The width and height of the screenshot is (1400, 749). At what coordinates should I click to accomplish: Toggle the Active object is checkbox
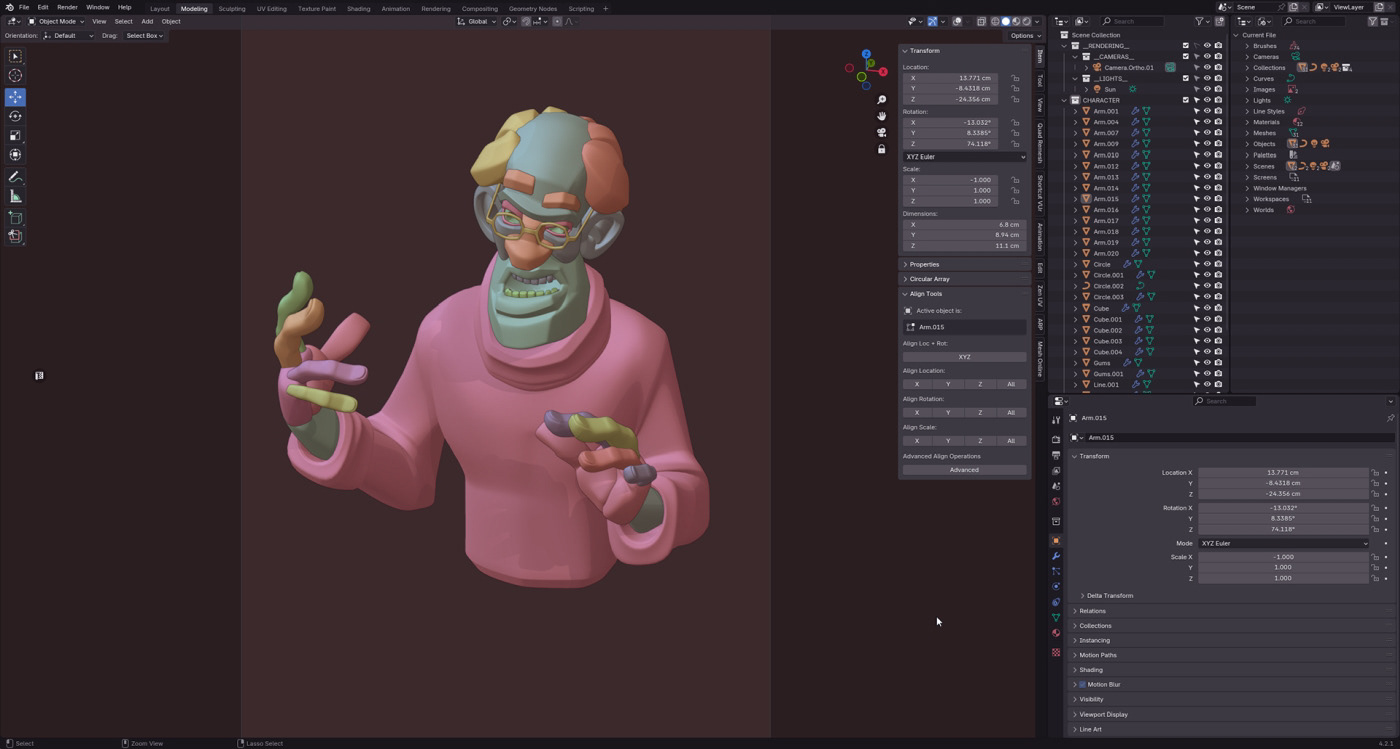tap(908, 311)
